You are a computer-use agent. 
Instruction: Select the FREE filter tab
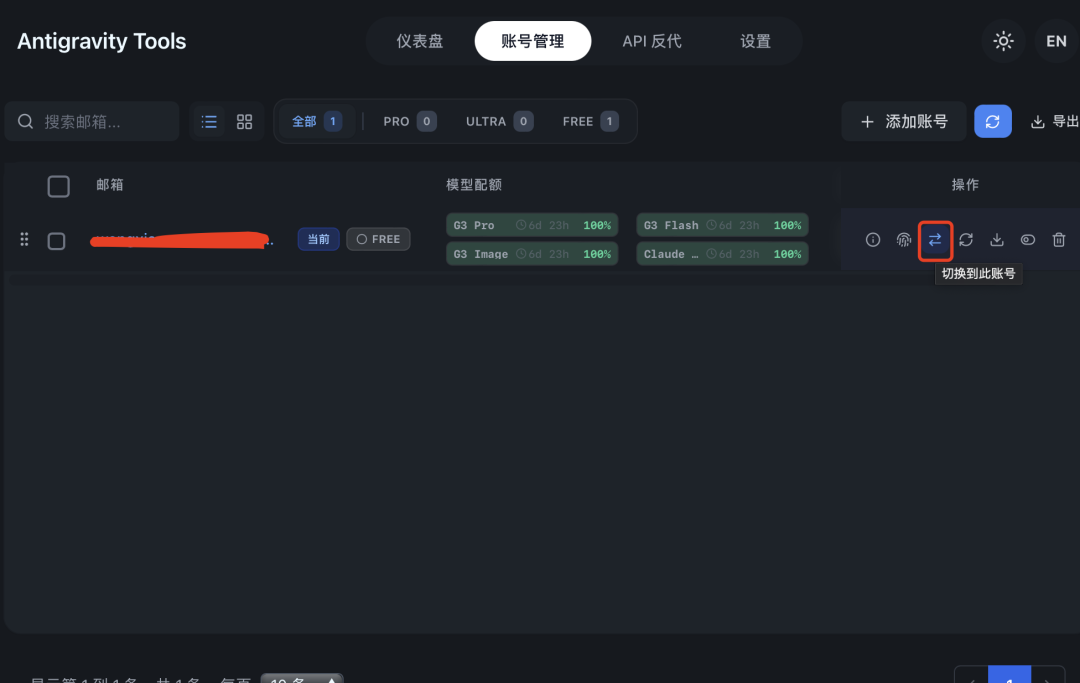(x=589, y=121)
